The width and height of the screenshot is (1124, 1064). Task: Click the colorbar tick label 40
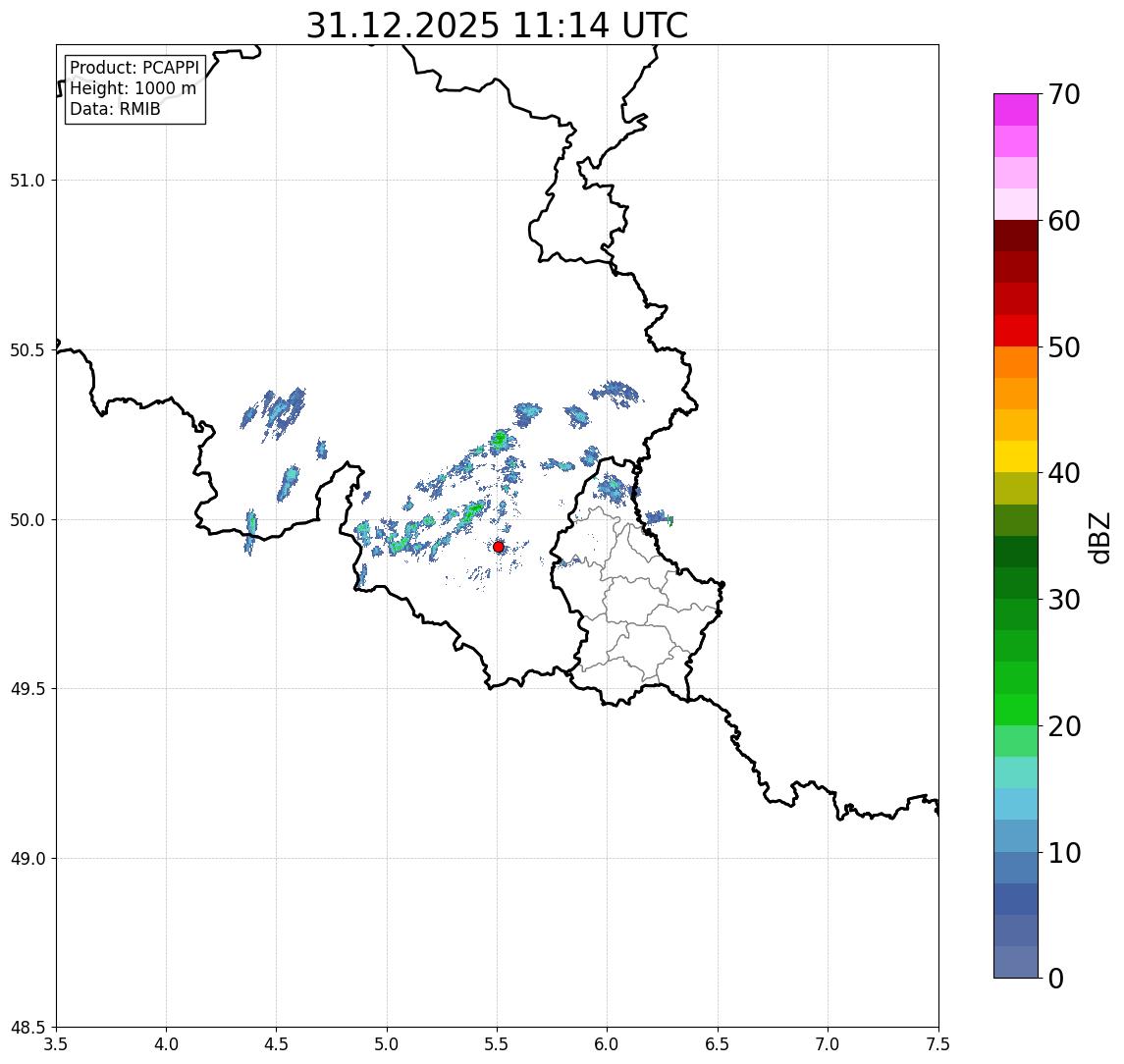1064,473
